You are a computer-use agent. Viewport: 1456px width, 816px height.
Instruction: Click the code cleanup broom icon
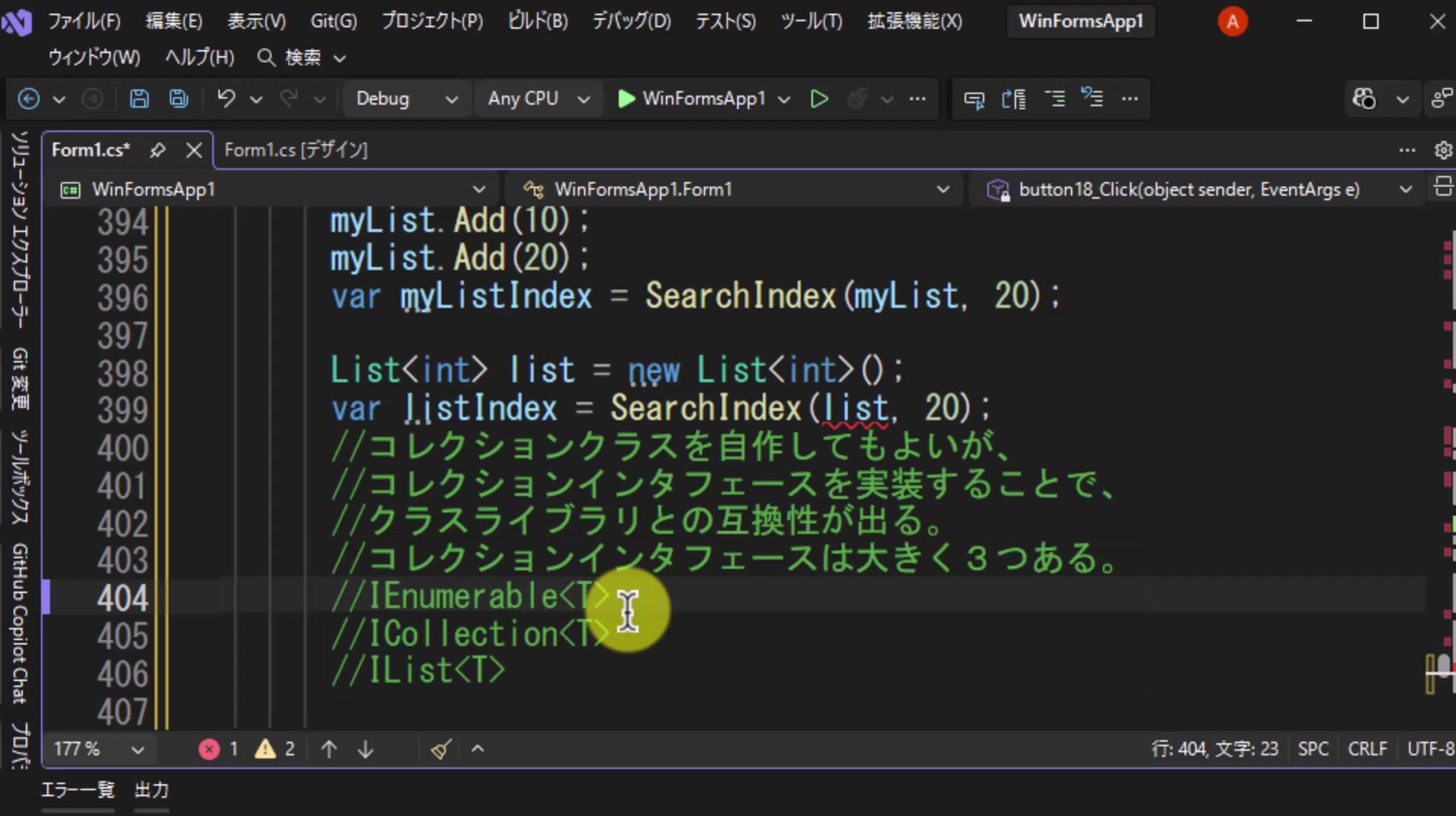pos(441,749)
